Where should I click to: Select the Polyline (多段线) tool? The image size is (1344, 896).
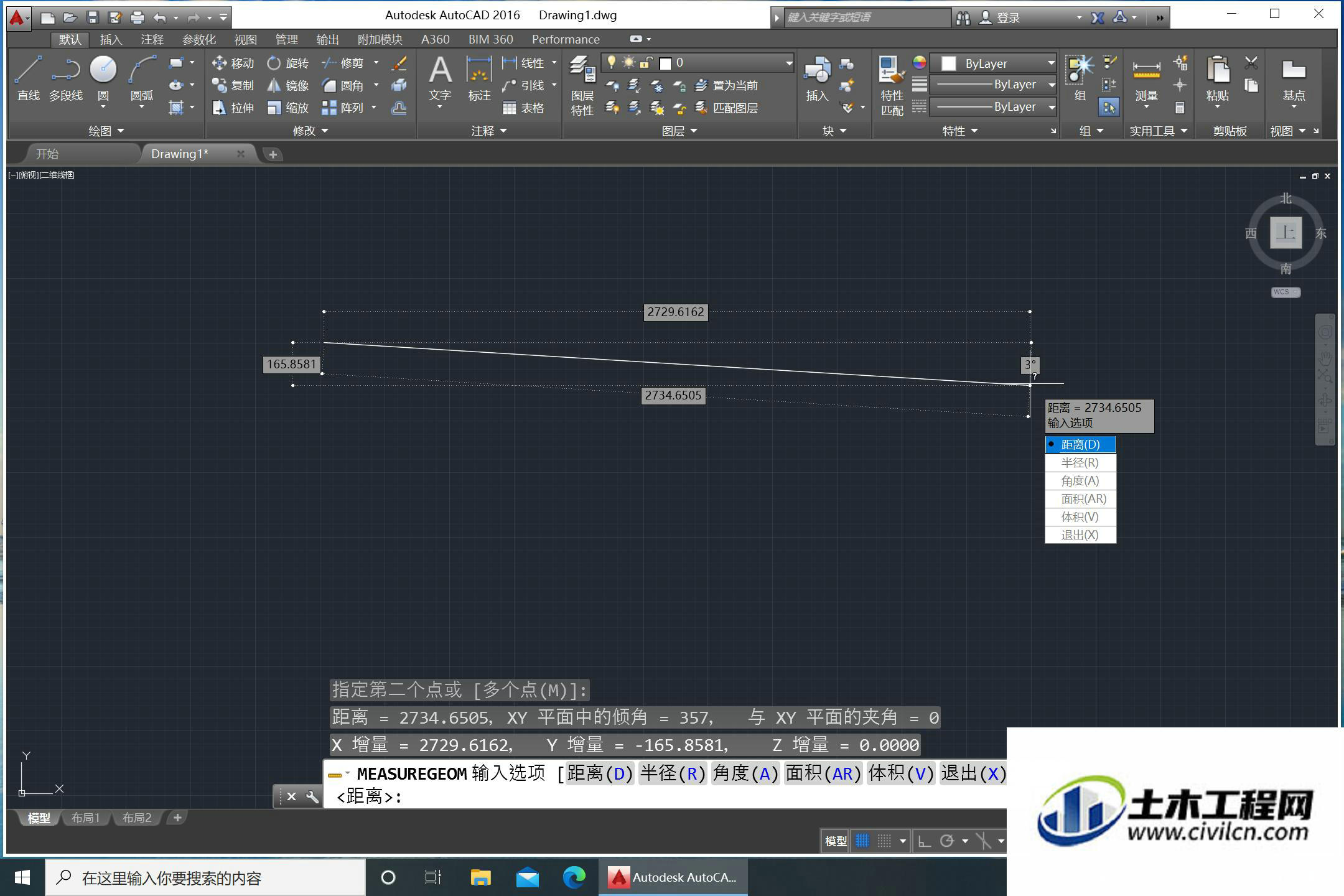coord(65,78)
